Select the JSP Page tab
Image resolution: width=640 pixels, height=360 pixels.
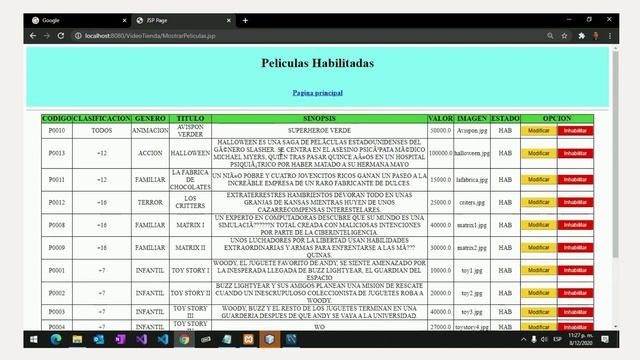point(183,20)
